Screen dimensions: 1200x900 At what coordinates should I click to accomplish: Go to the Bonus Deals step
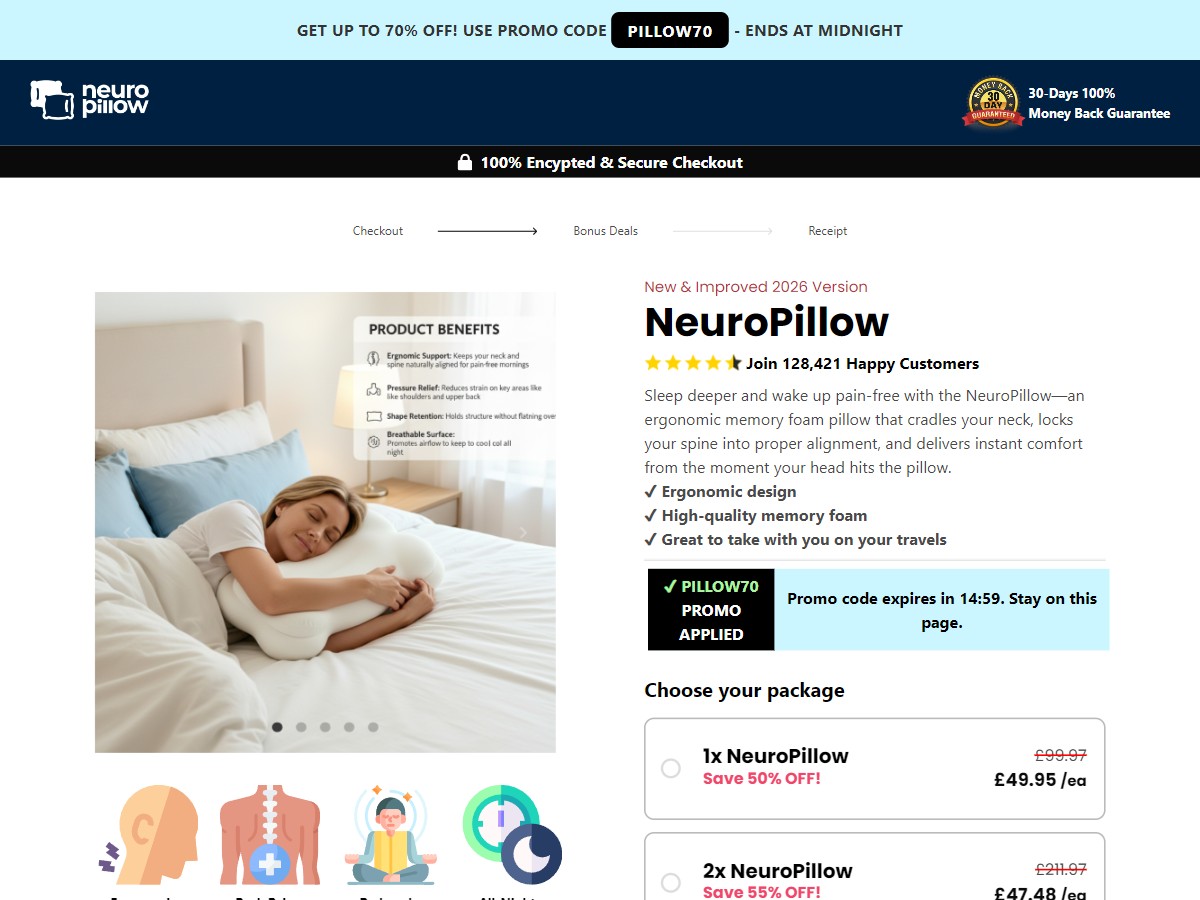click(605, 231)
